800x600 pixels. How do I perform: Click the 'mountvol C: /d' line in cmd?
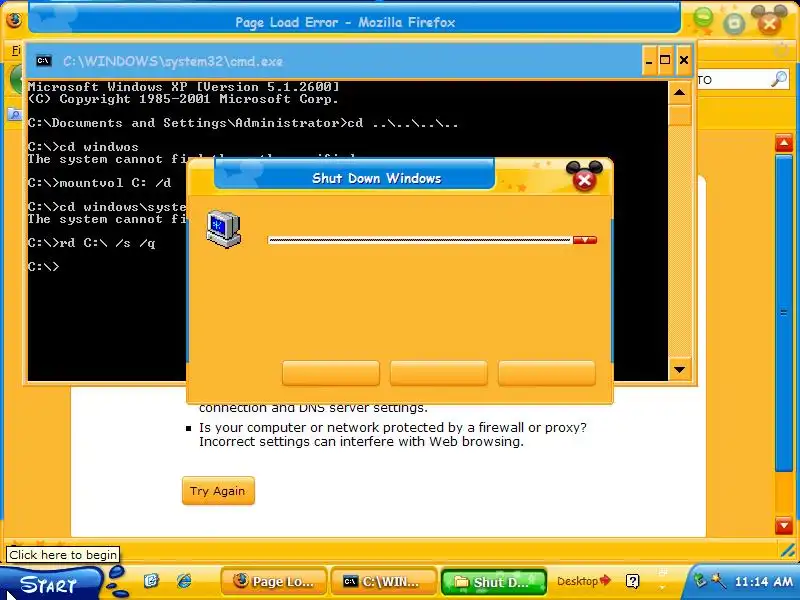click(99, 183)
